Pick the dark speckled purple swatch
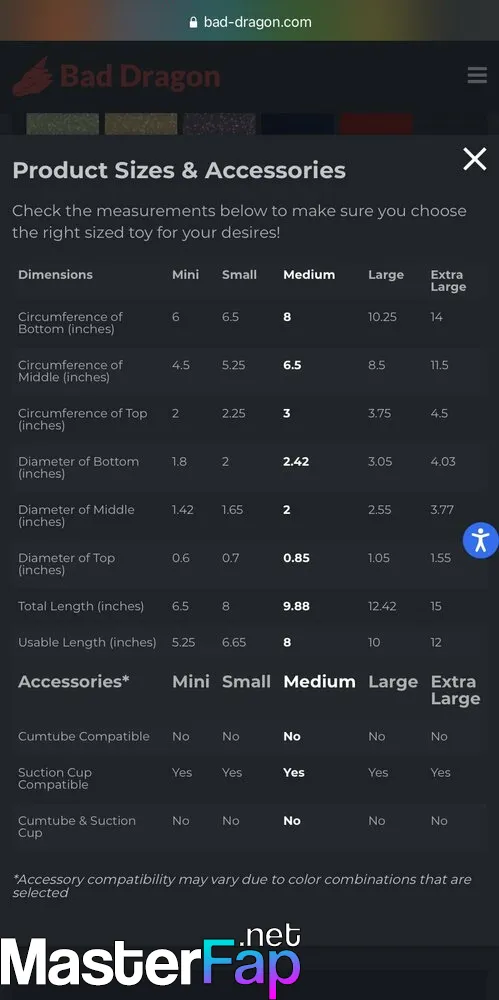Screen dimensions: 499x1000 pyautogui.click(x=220, y=124)
